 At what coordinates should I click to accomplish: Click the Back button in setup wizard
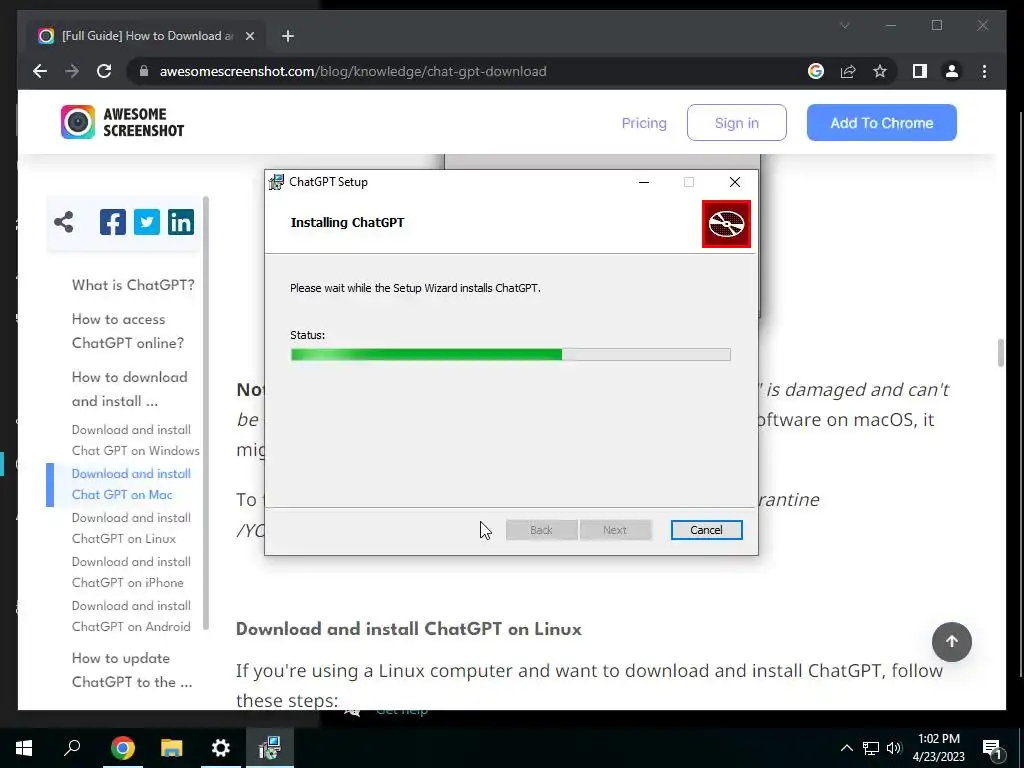click(541, 530)
